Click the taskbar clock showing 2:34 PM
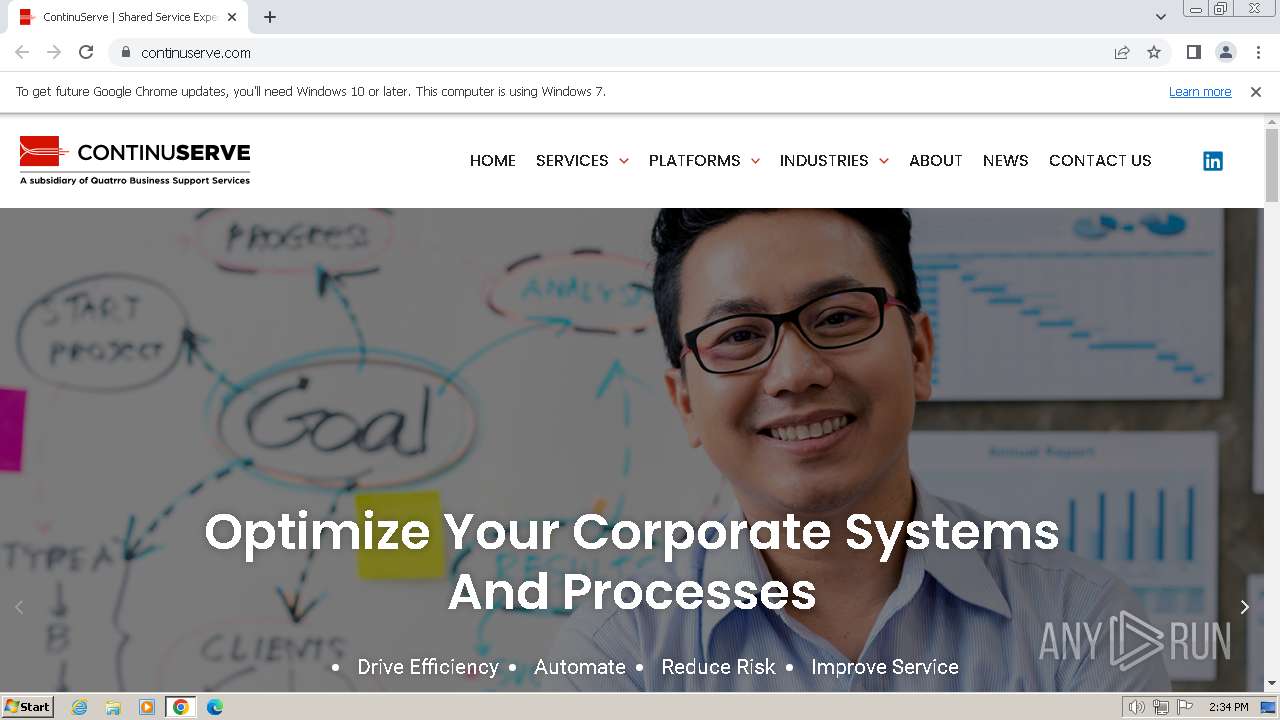Viewport: 1280px width, 720px height. [1228, 707]
